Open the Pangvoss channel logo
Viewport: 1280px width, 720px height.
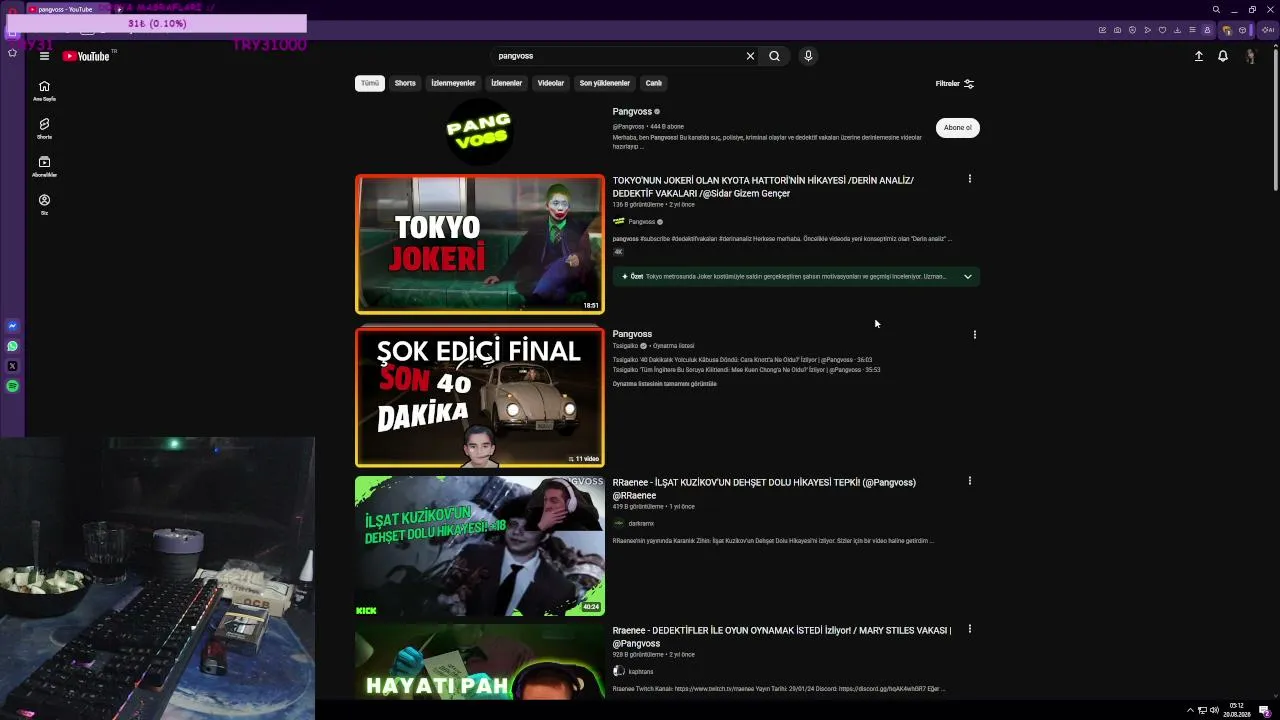click(x=479, y=131)
